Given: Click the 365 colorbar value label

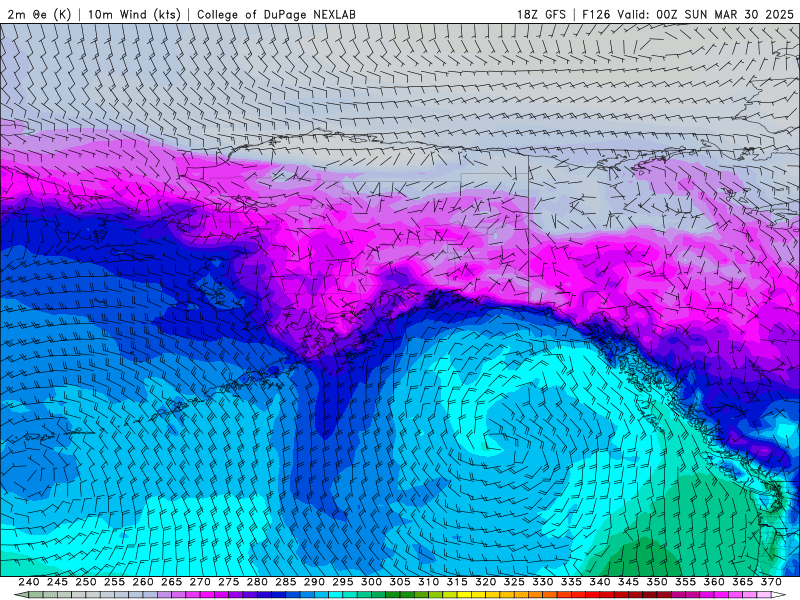Looking at the screenshot, I should click(x=743, y=582).
